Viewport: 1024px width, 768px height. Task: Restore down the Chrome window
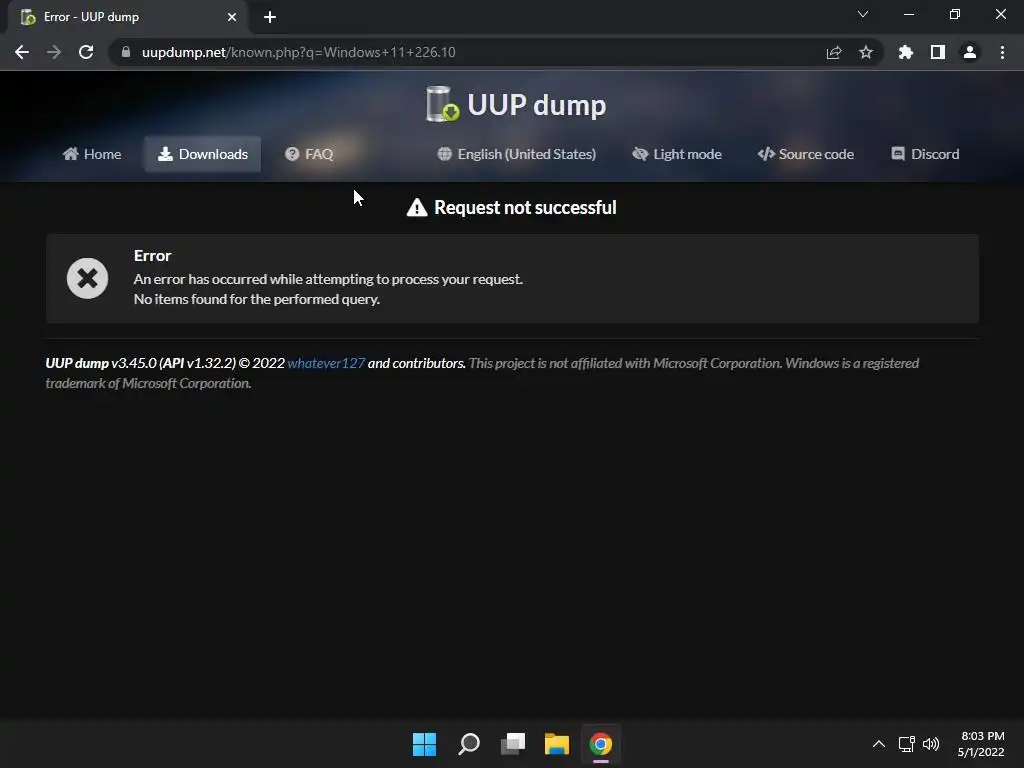955,14
